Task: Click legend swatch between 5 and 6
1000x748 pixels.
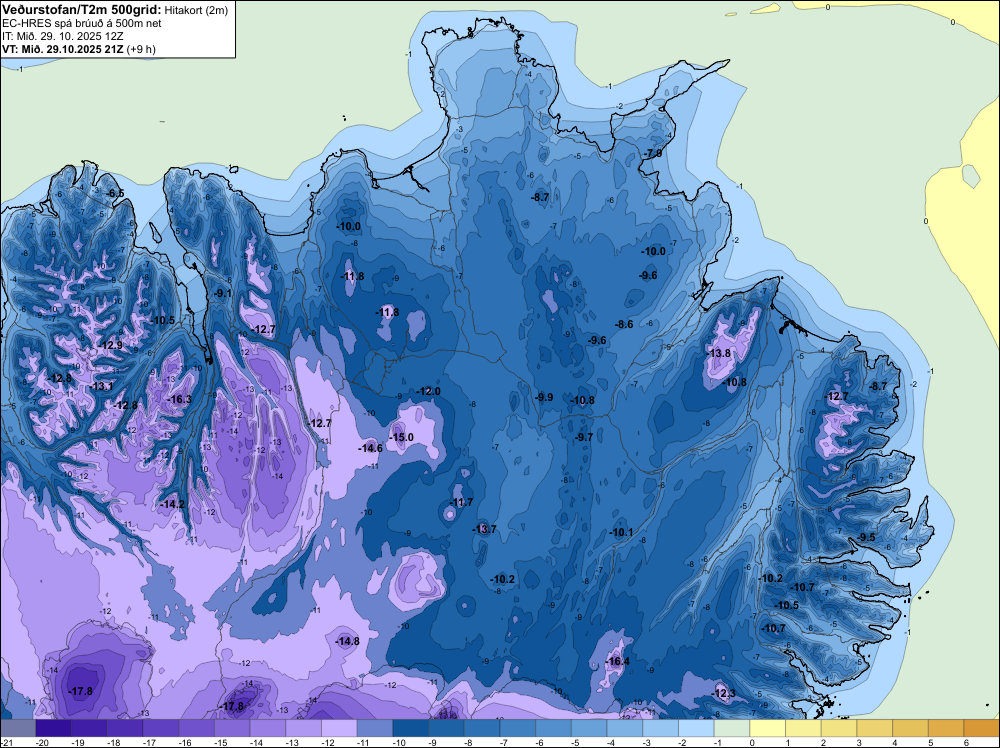Action: point(946,728)
